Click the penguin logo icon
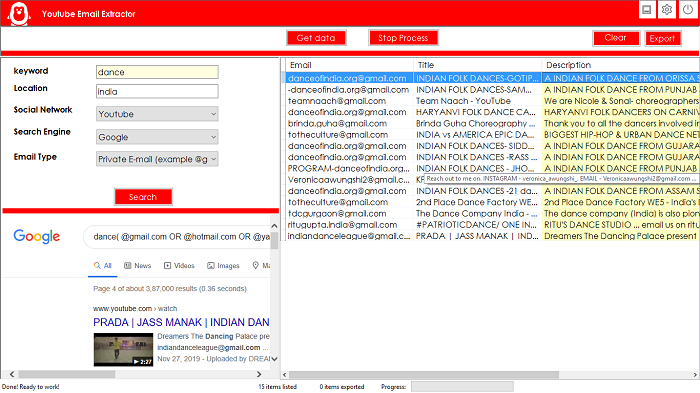 pos(19,14)
